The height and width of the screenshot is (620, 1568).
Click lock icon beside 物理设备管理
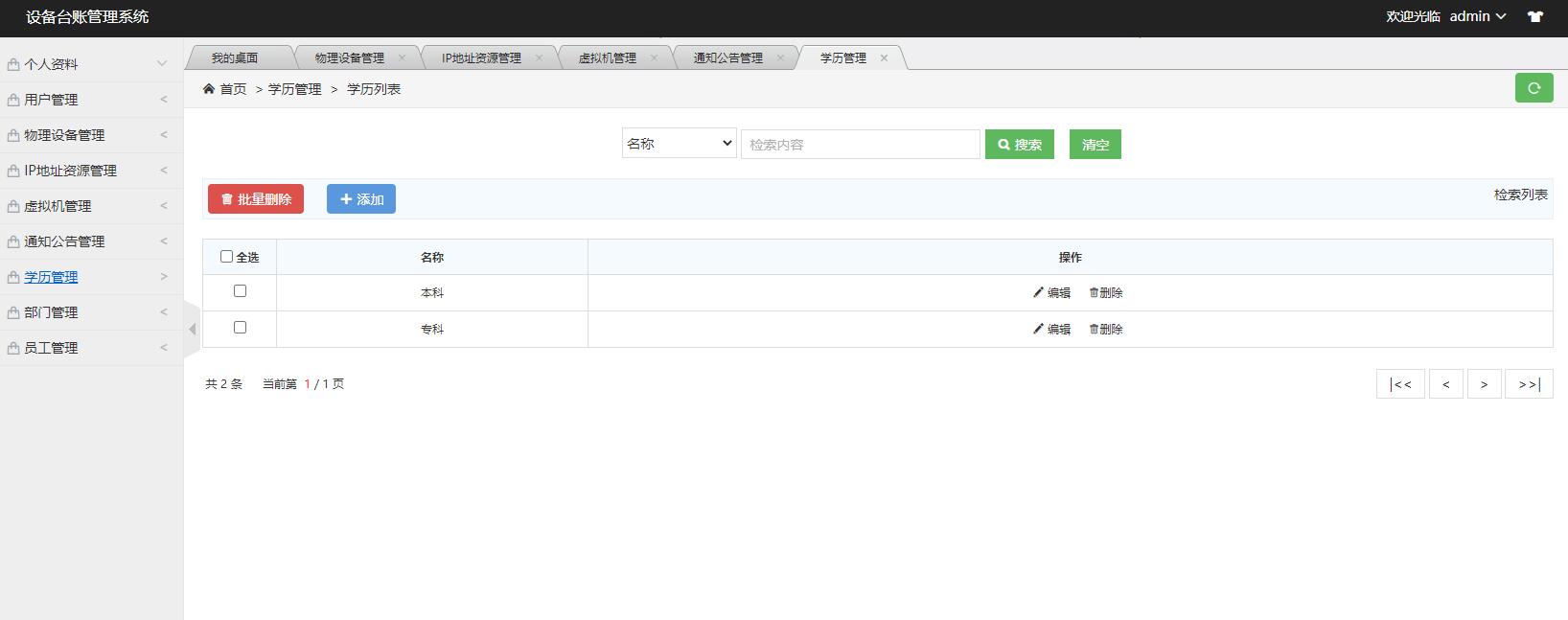coord(13,135)
